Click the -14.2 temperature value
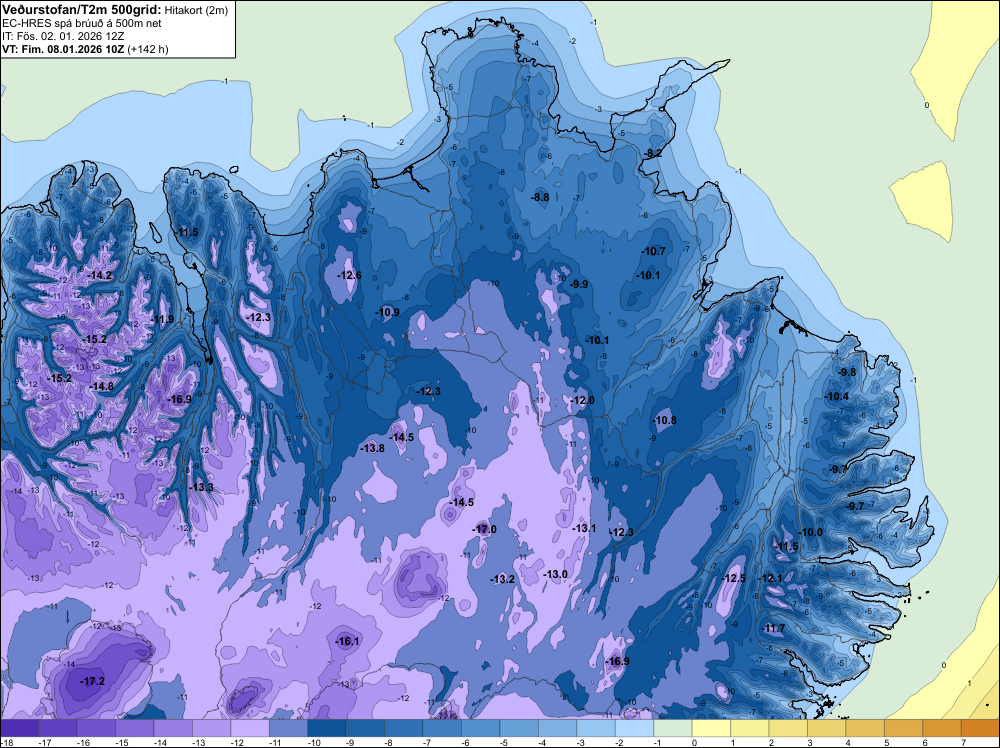The width and height of the screenshot is (1000, 748). tap(100, 275)
